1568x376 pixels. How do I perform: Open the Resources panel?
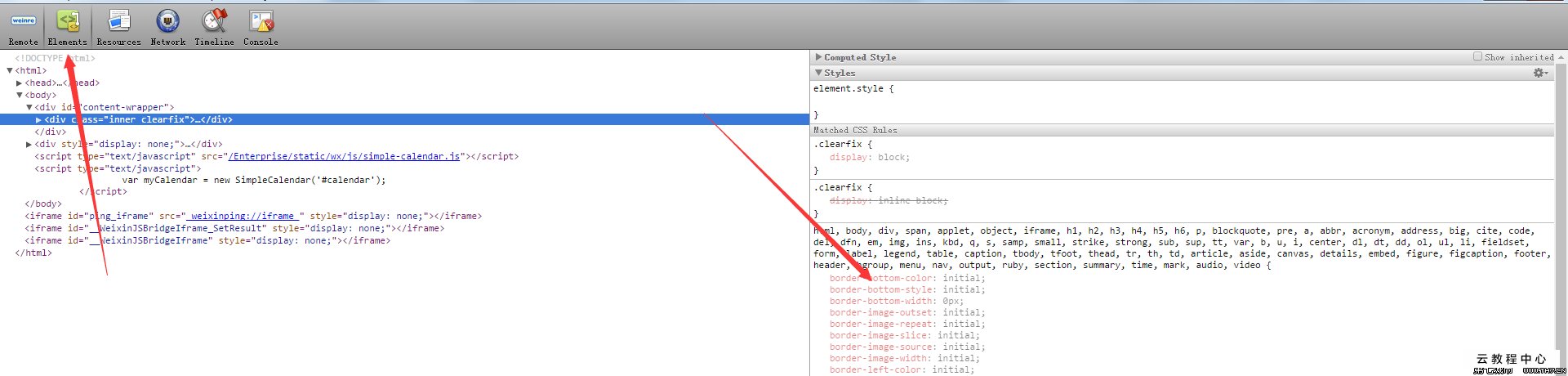(118, 27)
